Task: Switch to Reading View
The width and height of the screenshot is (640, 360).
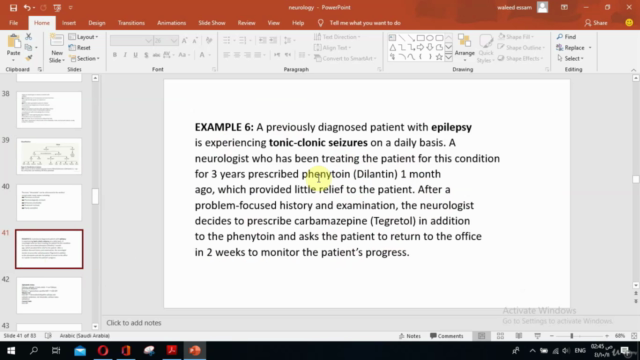Action: click(519, 336)
